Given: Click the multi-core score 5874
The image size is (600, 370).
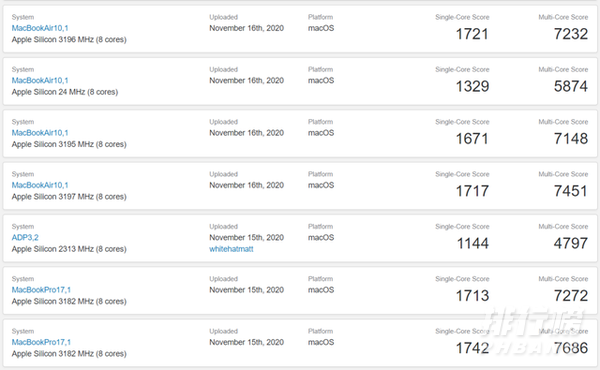Looking at the screenshot, I should [571, 86].
